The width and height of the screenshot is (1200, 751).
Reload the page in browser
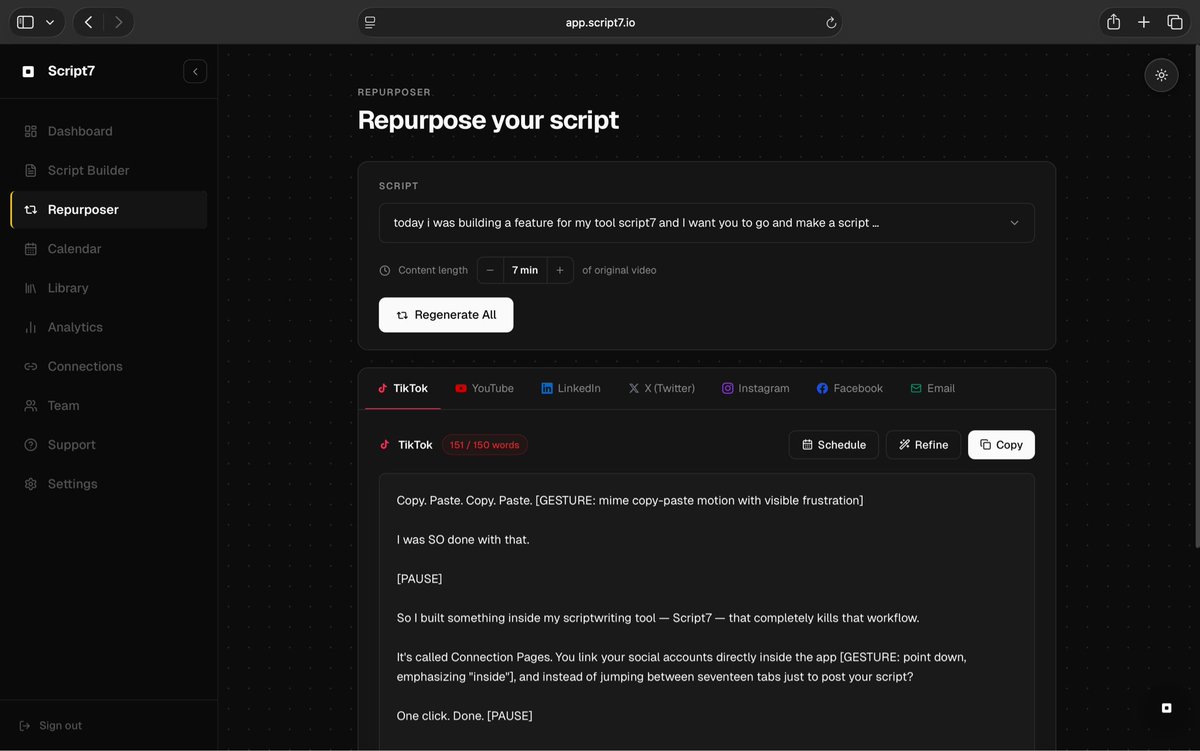point(830,22)
